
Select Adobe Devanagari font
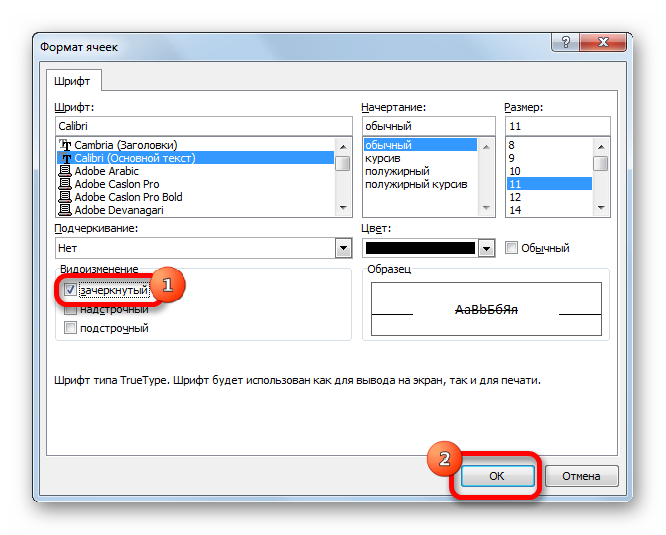click(x=195, y=210)
